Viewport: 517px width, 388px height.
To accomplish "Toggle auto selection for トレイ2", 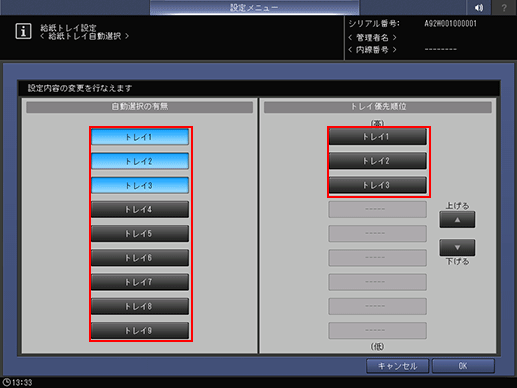I will point(140,161).
